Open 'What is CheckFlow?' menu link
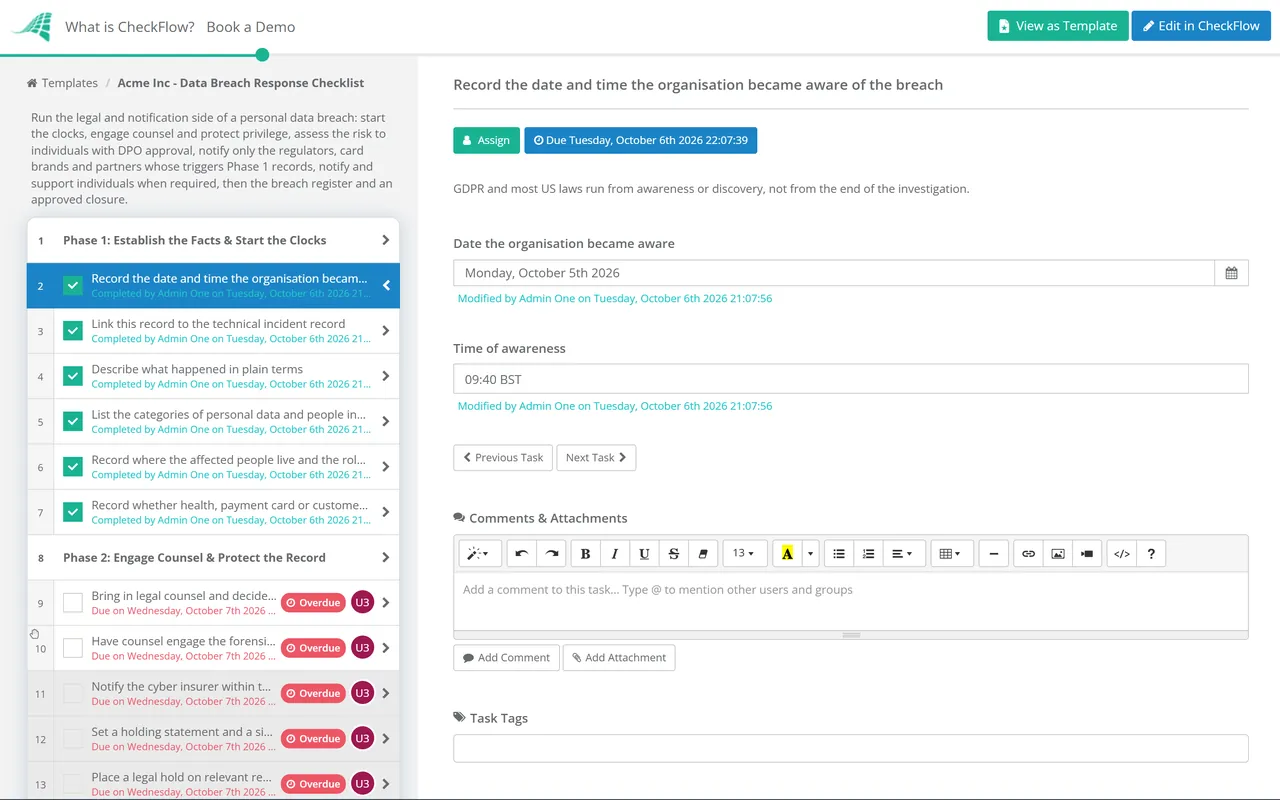Viewport: 1280px width, 800px height. (x=130, y=27)
